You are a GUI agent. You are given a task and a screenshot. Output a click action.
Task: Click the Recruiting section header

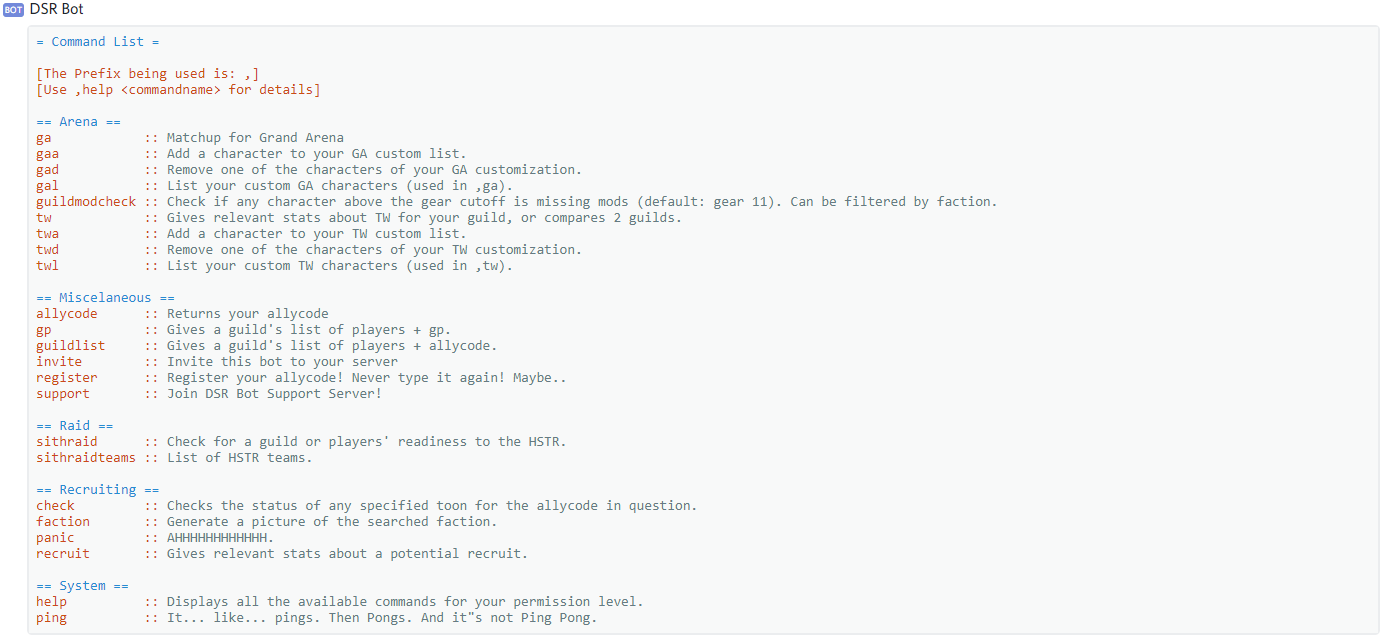98,490
